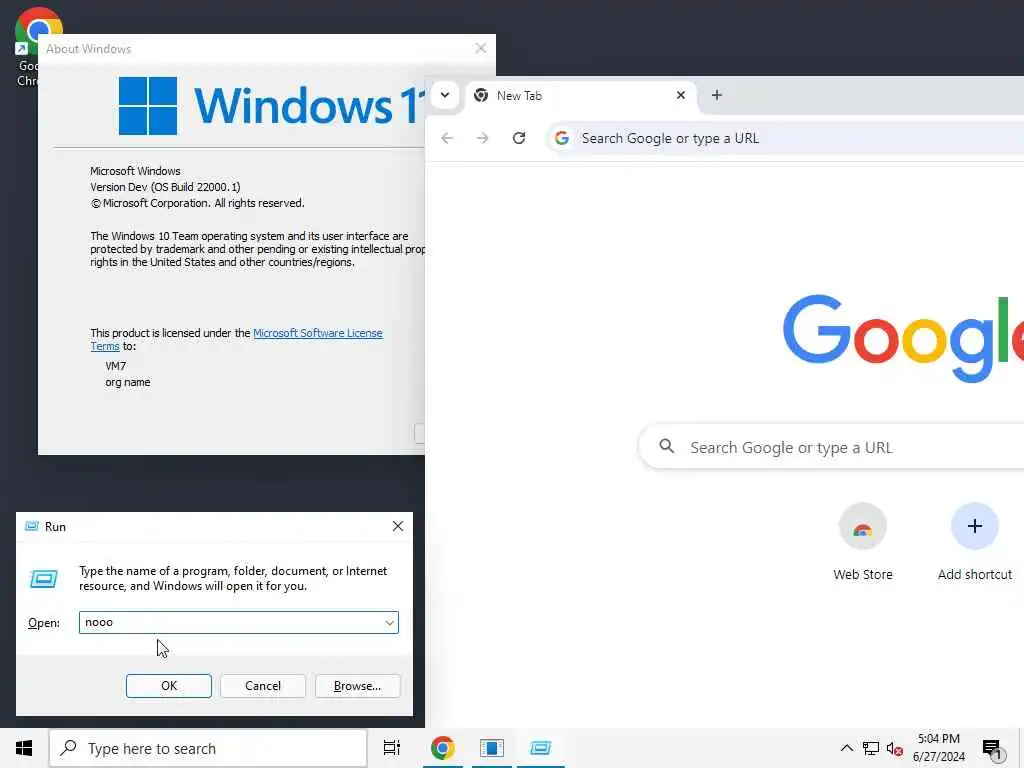Focus the Google homepage search box
Viewport: 1024px width, 768px height.
(x=831, y=447)
